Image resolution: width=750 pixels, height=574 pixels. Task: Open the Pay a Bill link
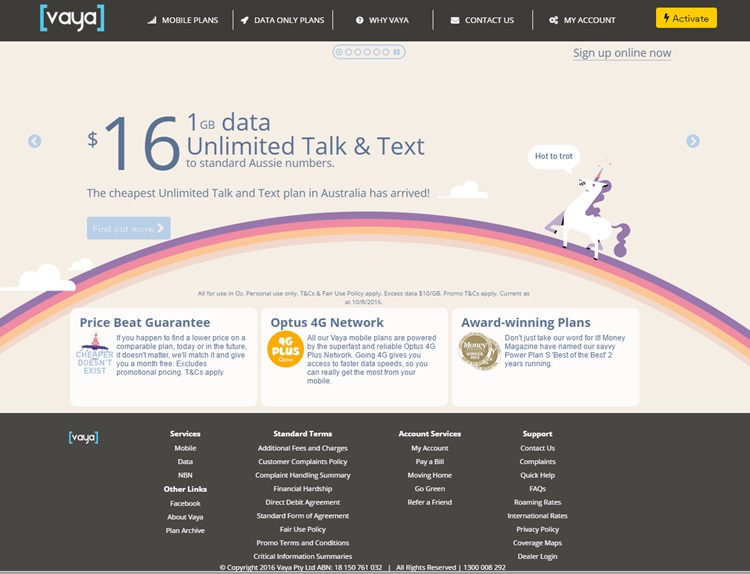pyautogui.click(x=430, y=462)
